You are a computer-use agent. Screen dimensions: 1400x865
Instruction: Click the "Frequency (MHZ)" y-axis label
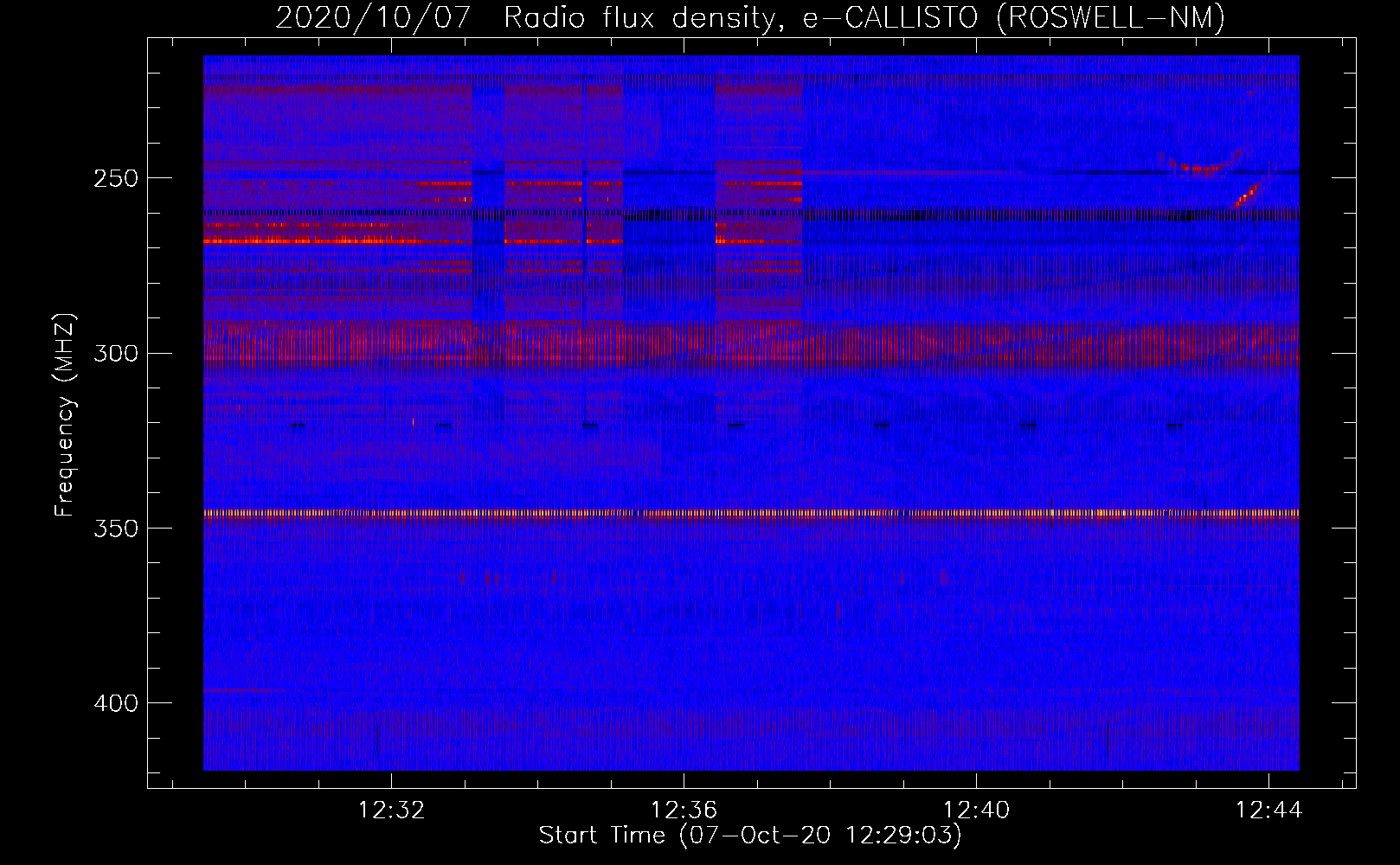[x=66, y=415]
